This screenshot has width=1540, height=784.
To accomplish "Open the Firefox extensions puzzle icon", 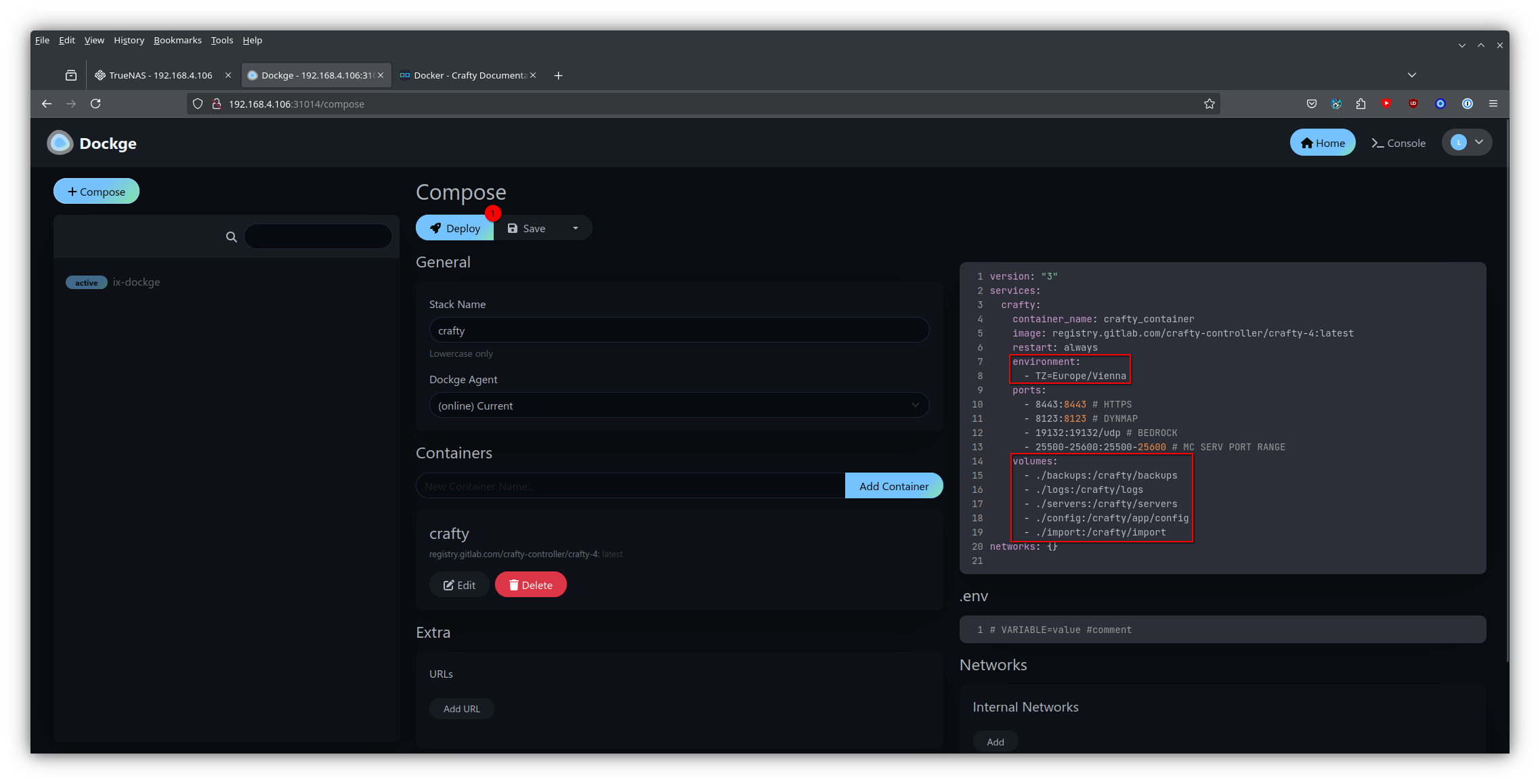I will 1361,104.
